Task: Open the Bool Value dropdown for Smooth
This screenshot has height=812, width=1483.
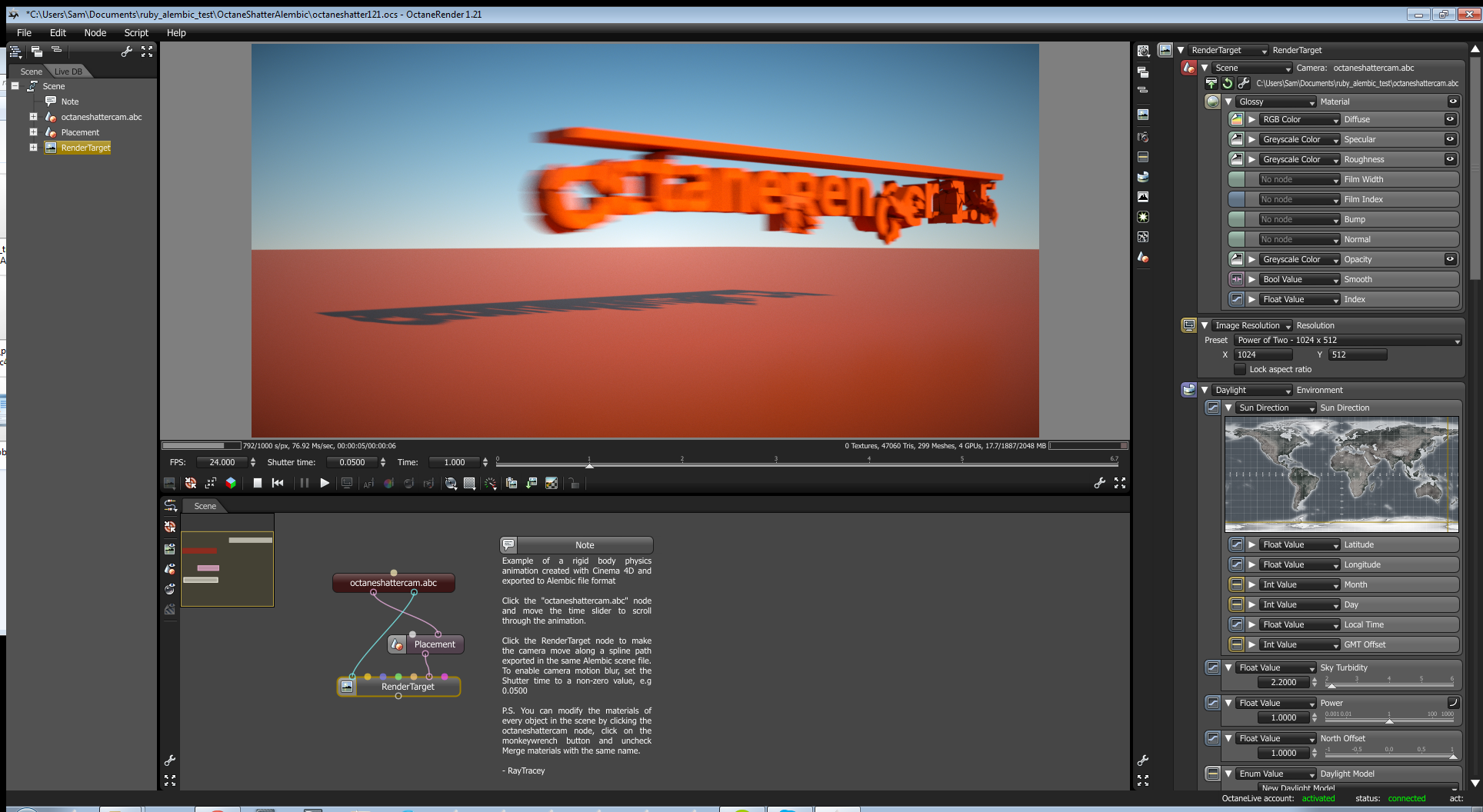Action: (1300, 279)
